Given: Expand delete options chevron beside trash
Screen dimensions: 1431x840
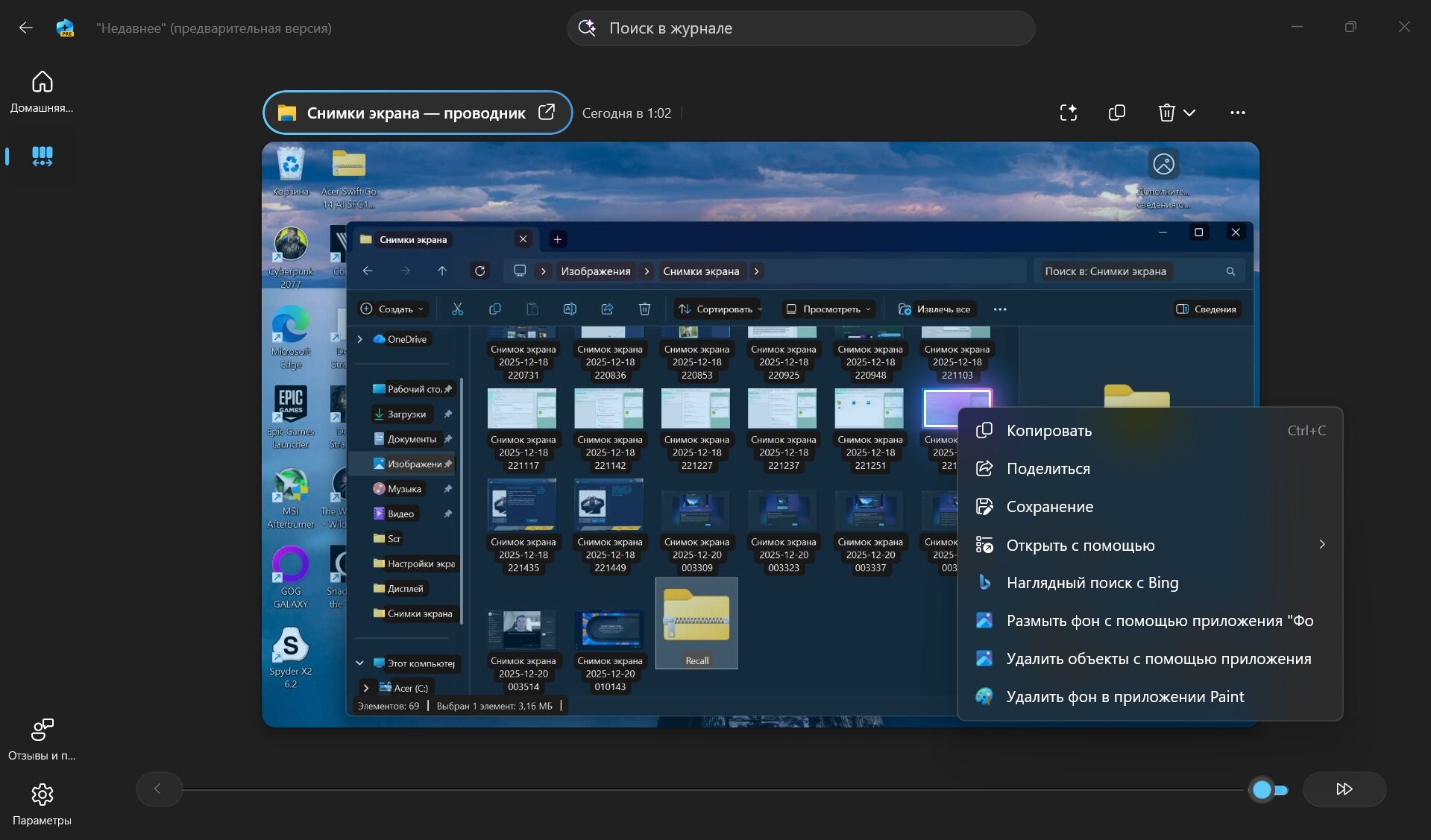Looking at the screenshot, I should 1189,113.
